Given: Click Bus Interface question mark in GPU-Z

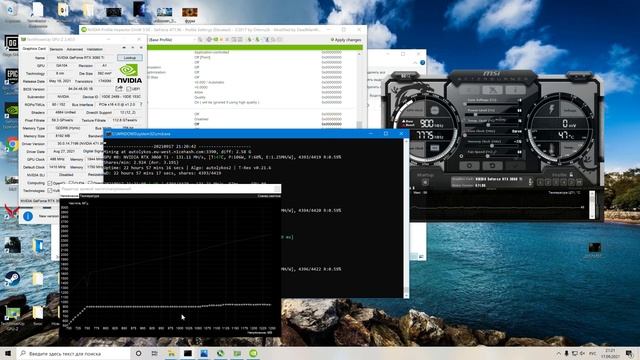Looking at the screenshot, I should click(x=141, y=104).
